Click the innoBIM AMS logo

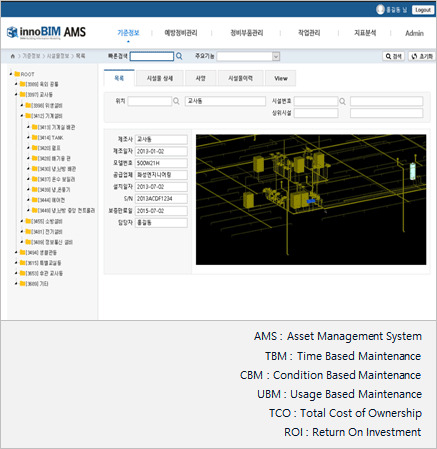46,32
